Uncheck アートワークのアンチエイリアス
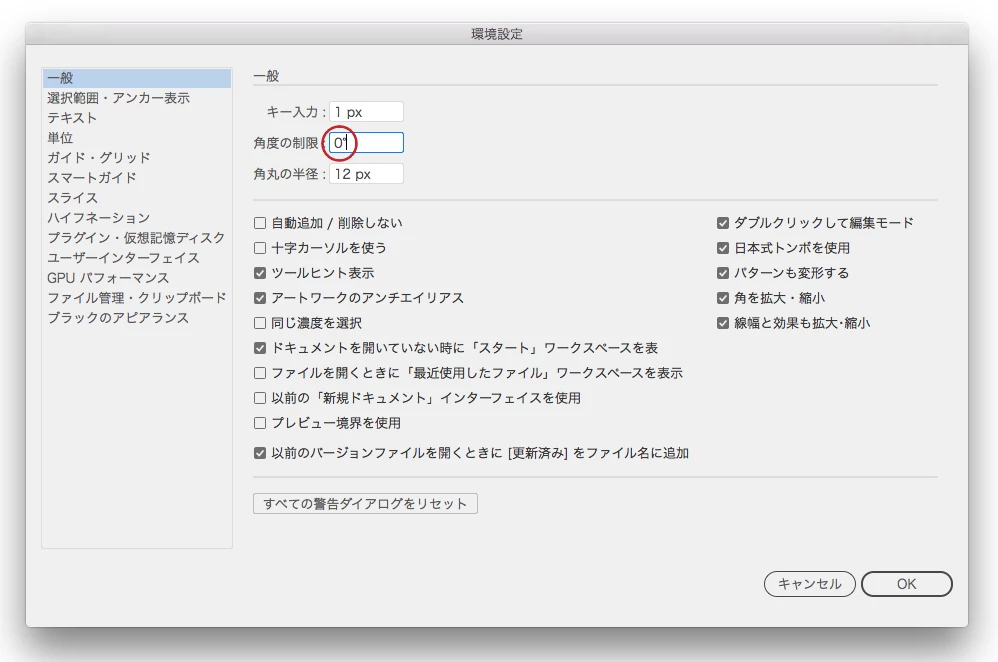This screenshot has width=998, height=662. [x=260, y=298]
